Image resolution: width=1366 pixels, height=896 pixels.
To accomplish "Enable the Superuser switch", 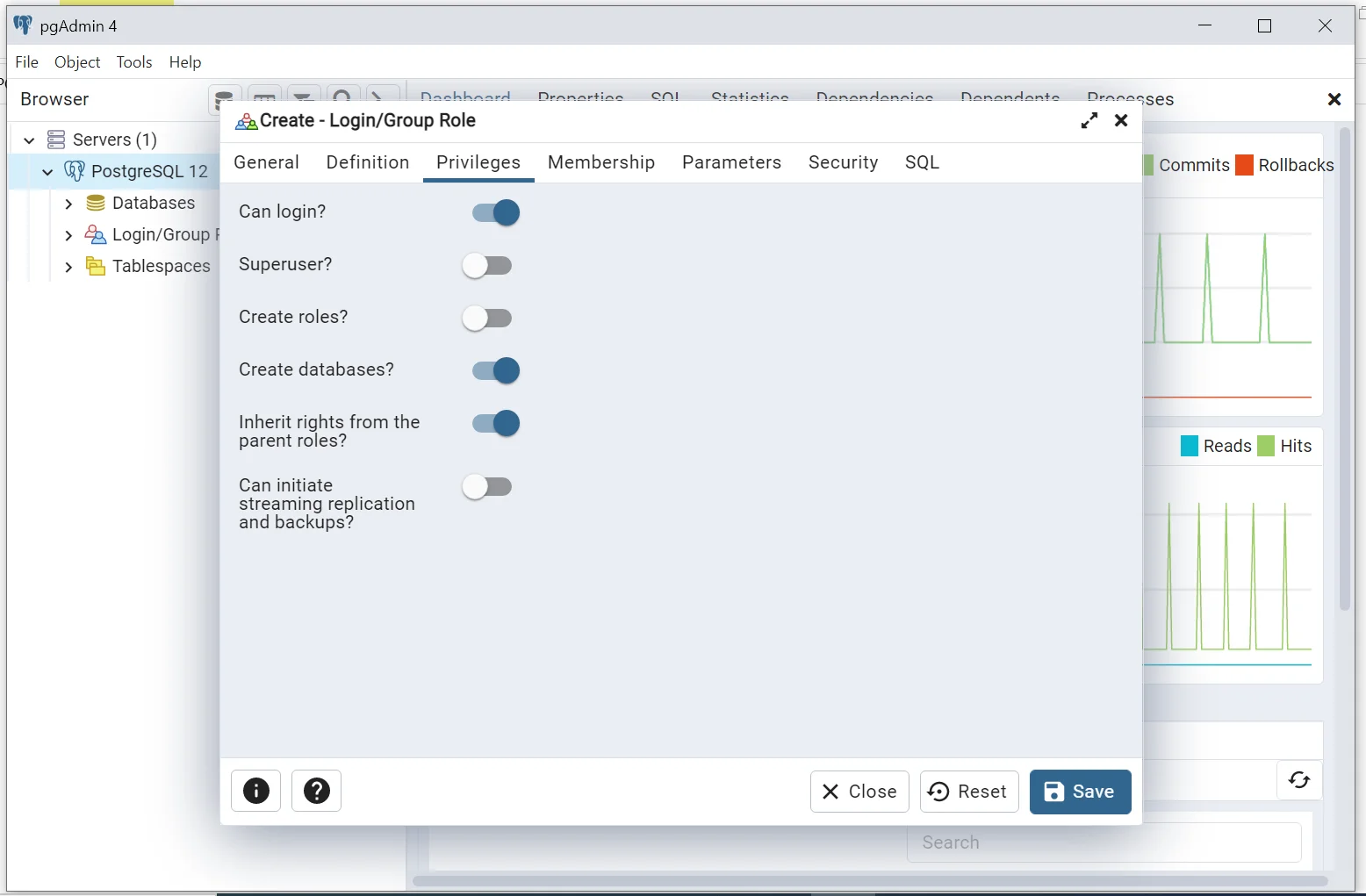I will tap(487, 265).
